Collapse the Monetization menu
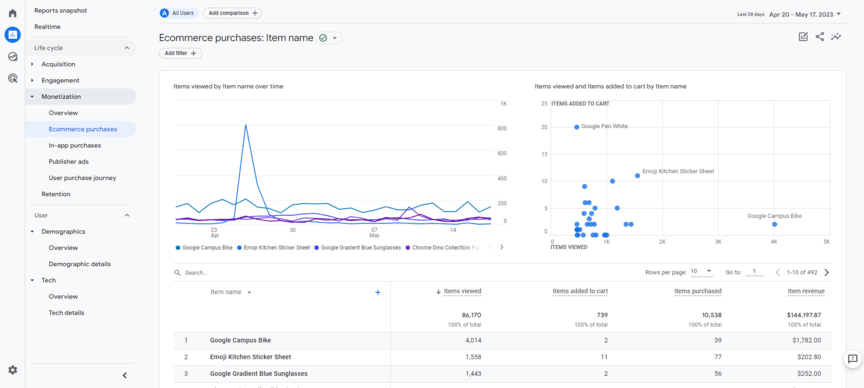This screenshot has width=864, height=388. pyautogui.click(x=33, y=97)
